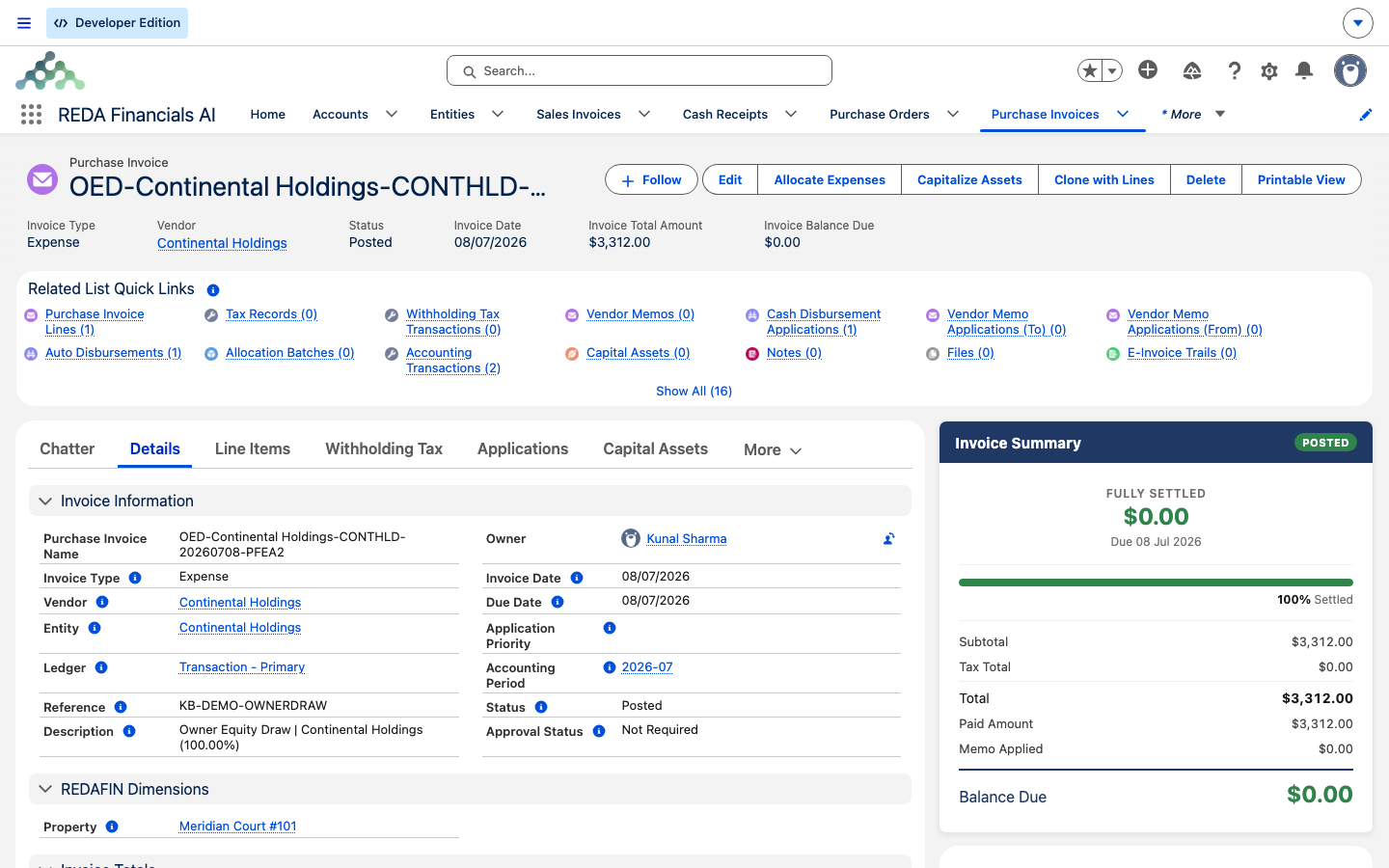
Task: Click the Approval Status info icon
Action: pos(599,731)
